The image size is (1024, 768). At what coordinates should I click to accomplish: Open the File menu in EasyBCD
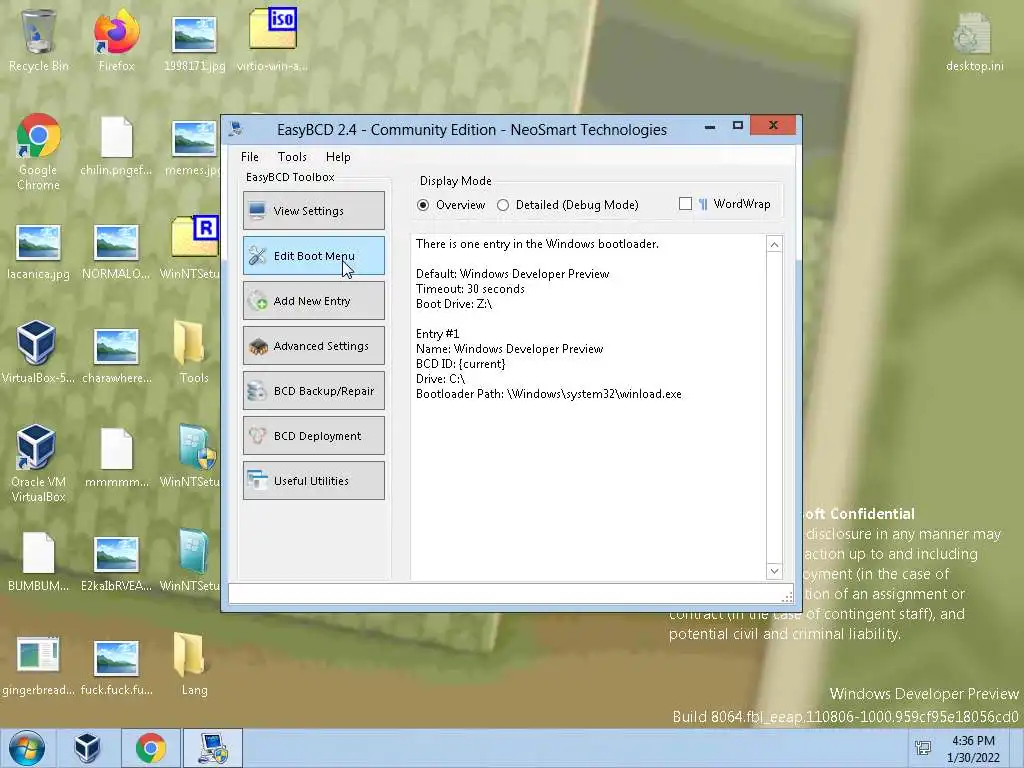point(249,157)
